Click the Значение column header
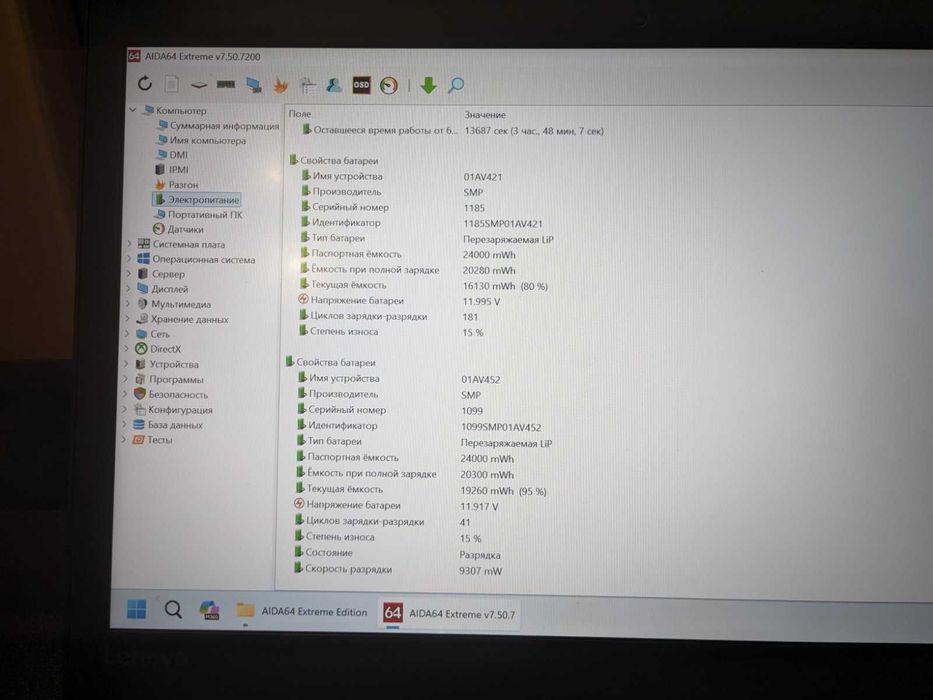The image size is (933, 700). point(485,115)
